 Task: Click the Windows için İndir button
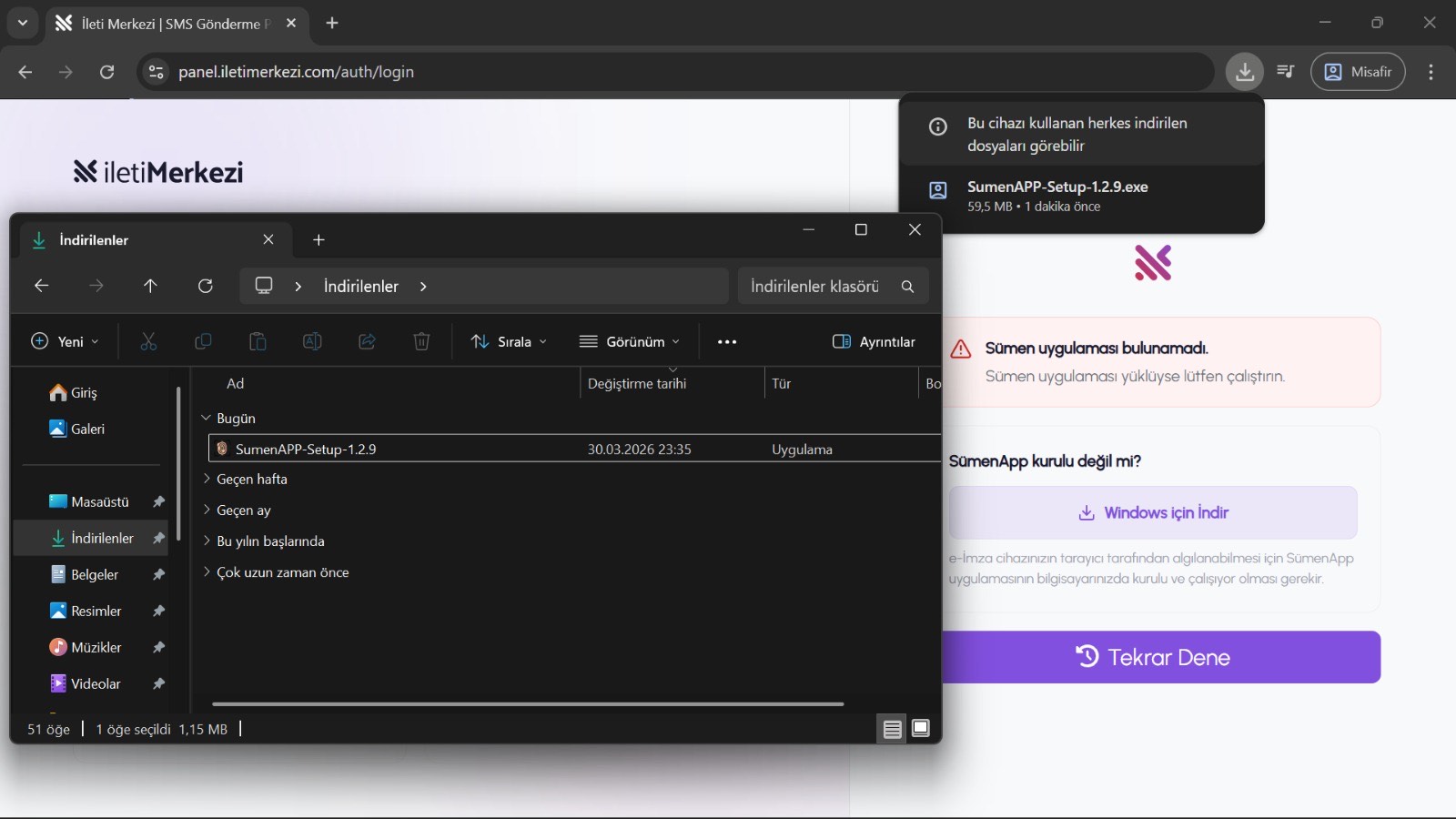coord(1153,512)
